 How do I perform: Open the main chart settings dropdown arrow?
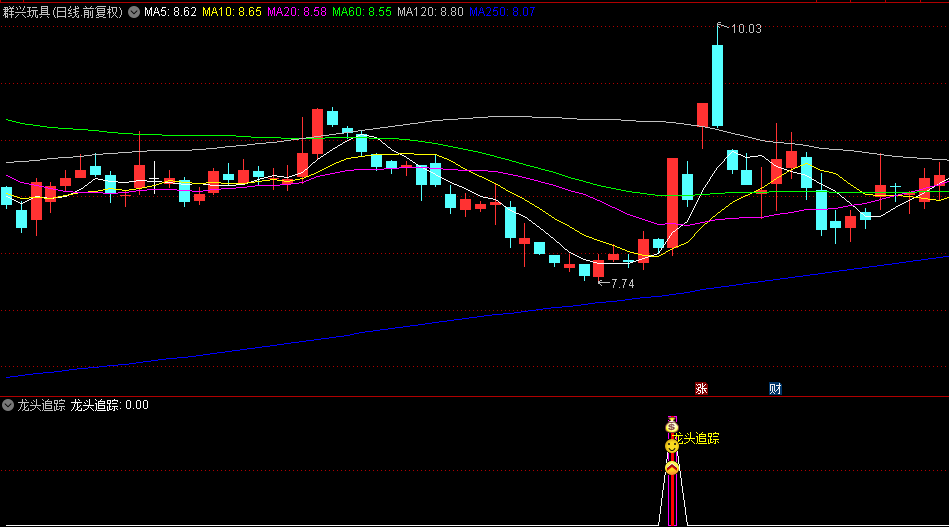(x=134, y=12)
